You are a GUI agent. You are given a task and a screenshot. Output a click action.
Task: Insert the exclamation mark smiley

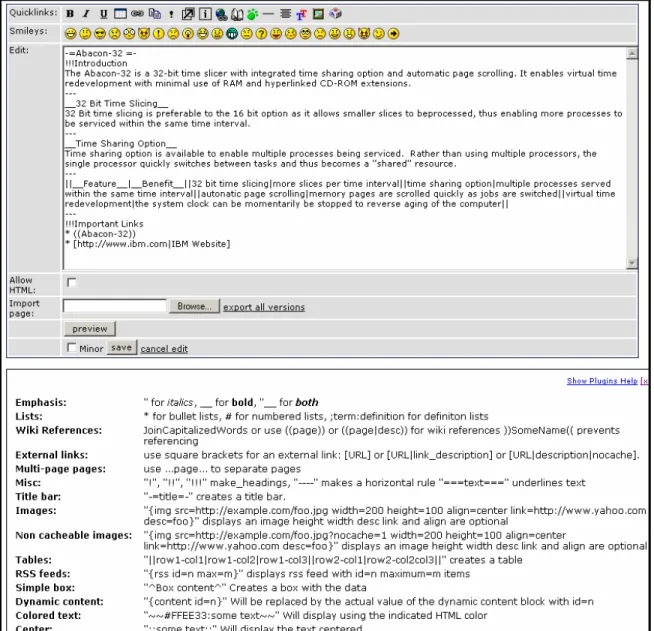(158, 33)
